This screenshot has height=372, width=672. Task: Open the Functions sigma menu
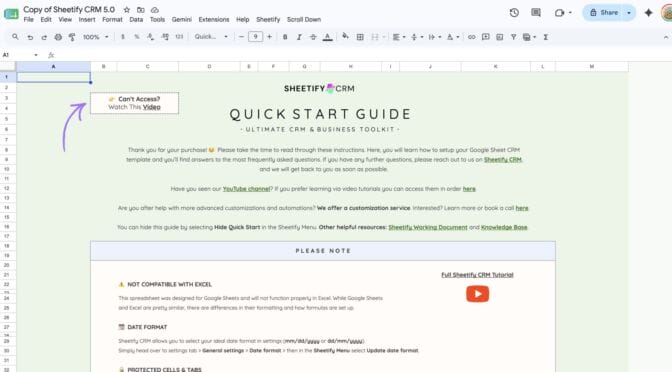click(x=546, y=37)
